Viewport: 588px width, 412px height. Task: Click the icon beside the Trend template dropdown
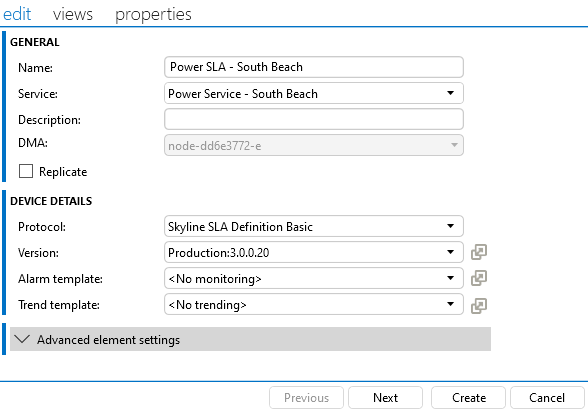(479, 306)
